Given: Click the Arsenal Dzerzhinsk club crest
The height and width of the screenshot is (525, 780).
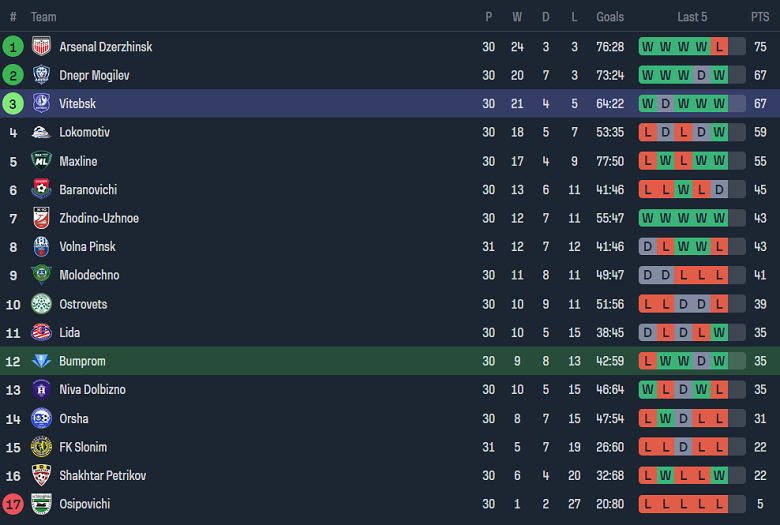Looking at the screenshot, I should click(x=41, y=47).
